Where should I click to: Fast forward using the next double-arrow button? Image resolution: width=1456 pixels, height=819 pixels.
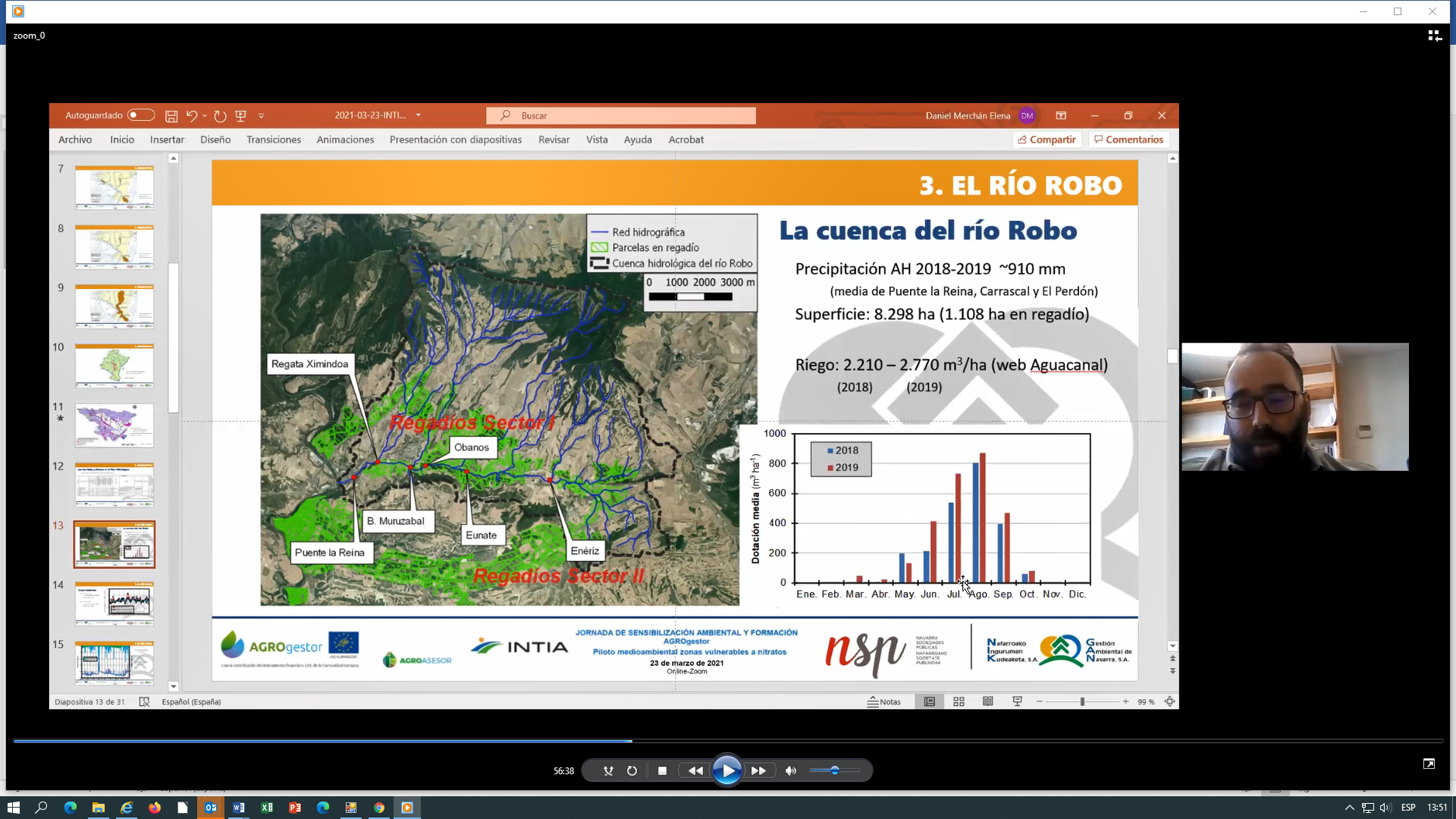tap(758, 770)
